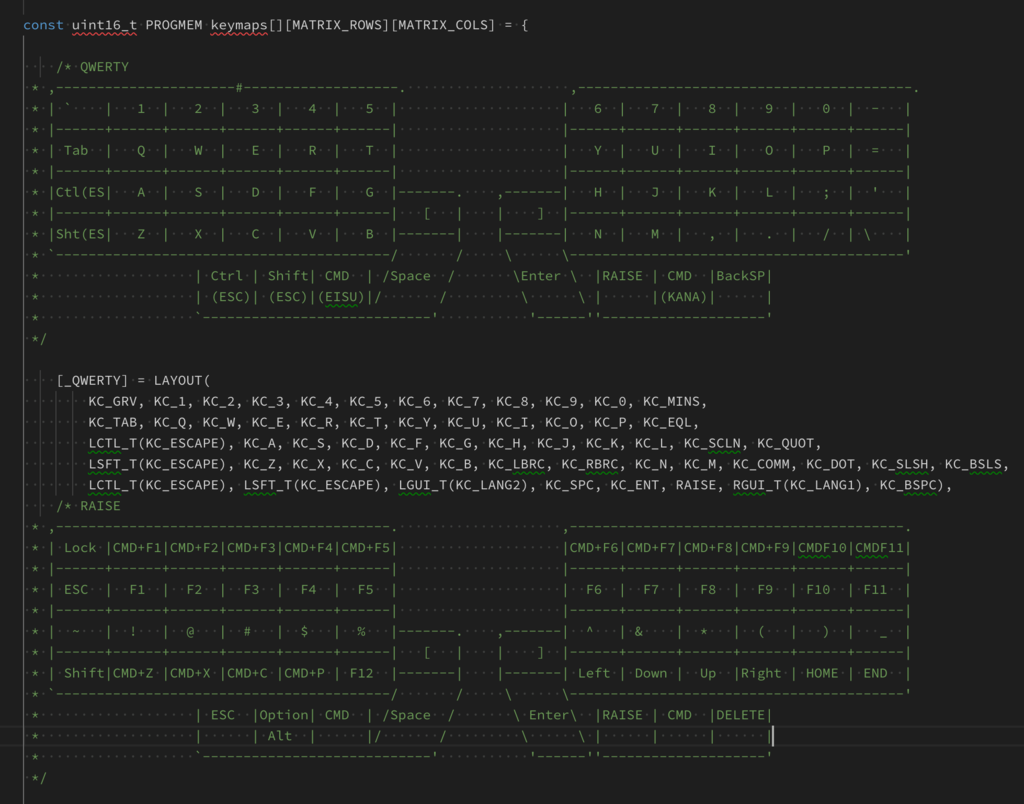1024x804 pixels.
Task: Click the '/* QWERTY' comment header
Action: pyautogui.click(x=92, y=67)
